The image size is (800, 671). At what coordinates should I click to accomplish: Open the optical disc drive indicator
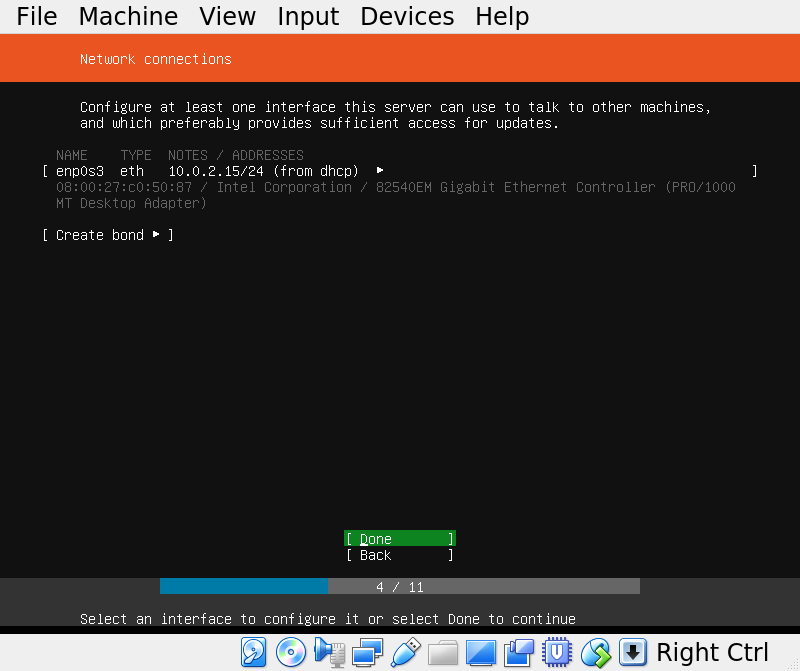tap(291, 653)
